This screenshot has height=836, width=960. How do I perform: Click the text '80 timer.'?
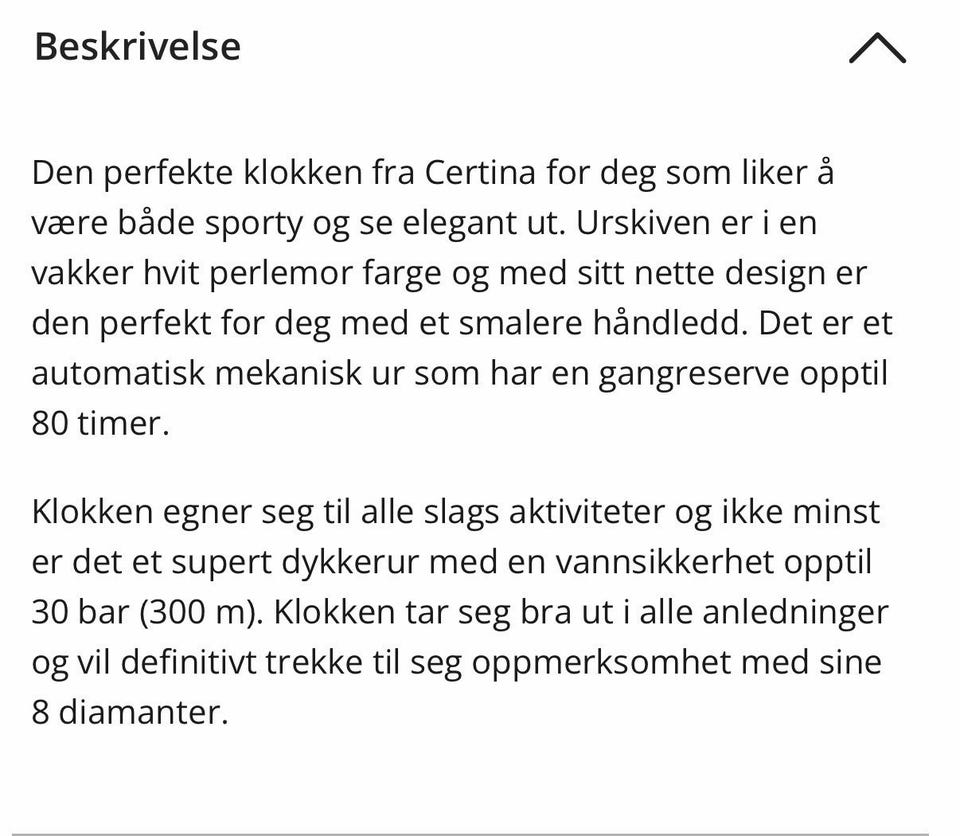click(100, 423)
